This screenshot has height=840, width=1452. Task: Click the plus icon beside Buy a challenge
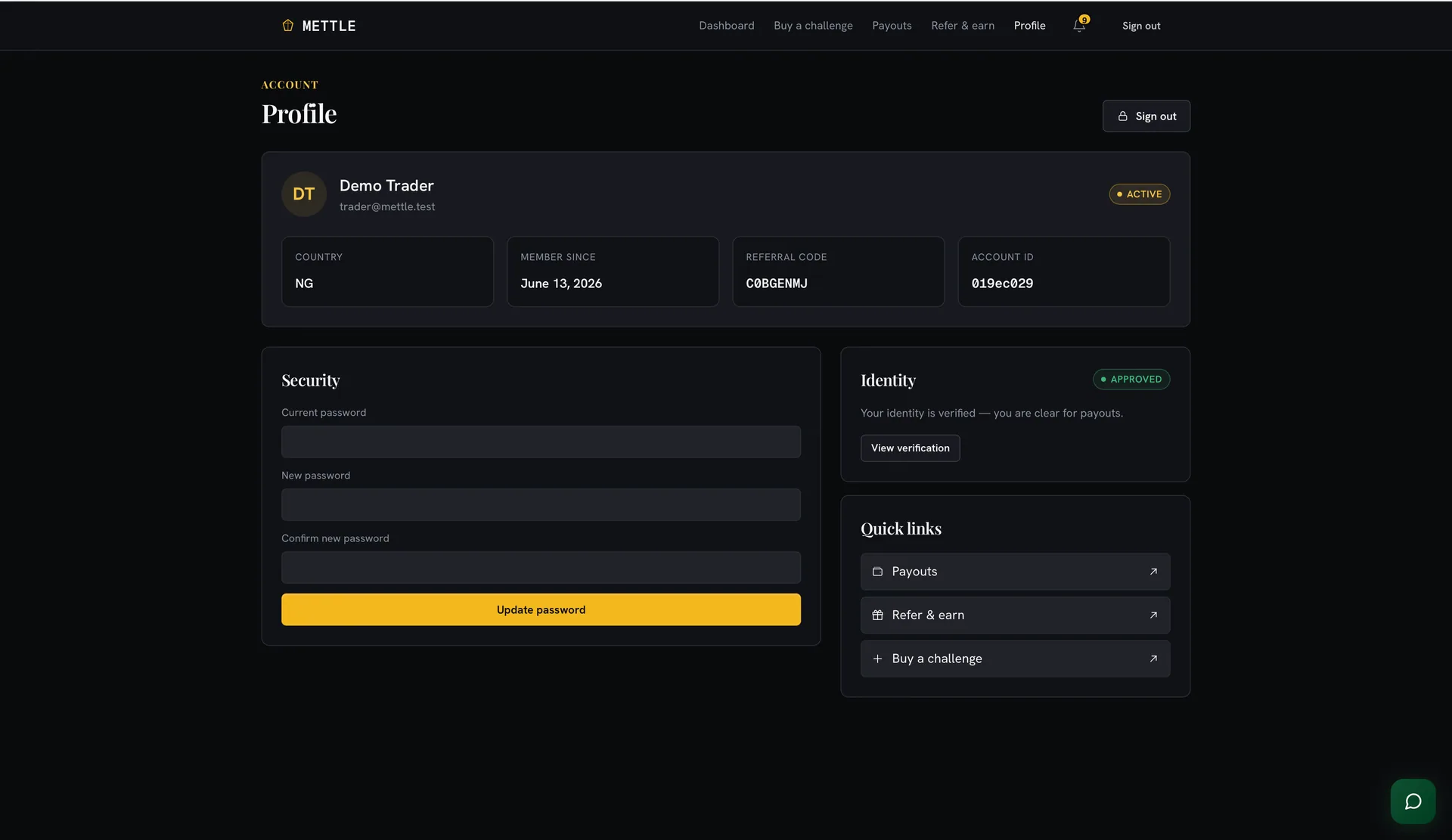coord(877,659)
